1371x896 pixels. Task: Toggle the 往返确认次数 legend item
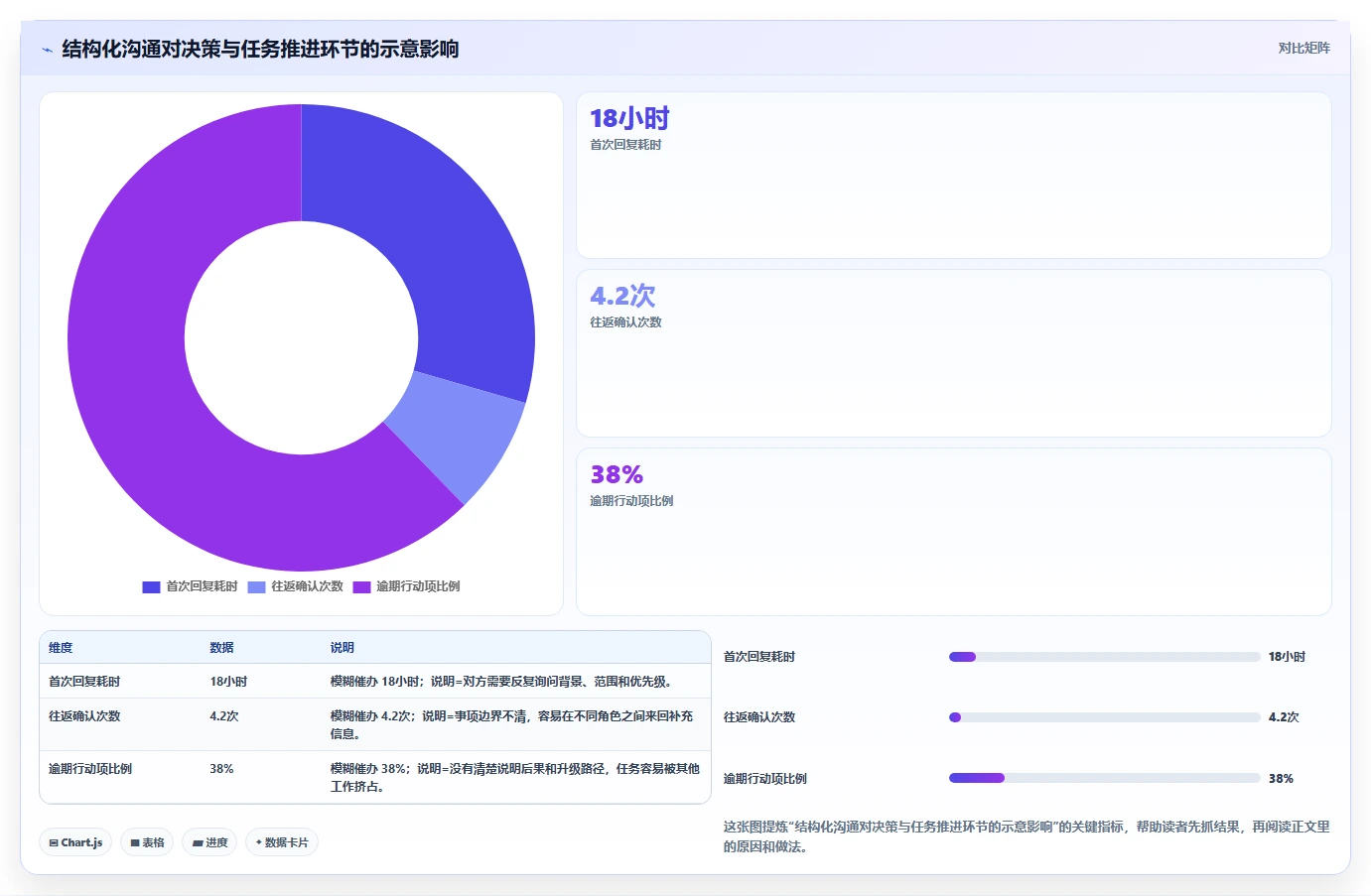[296, 586]
